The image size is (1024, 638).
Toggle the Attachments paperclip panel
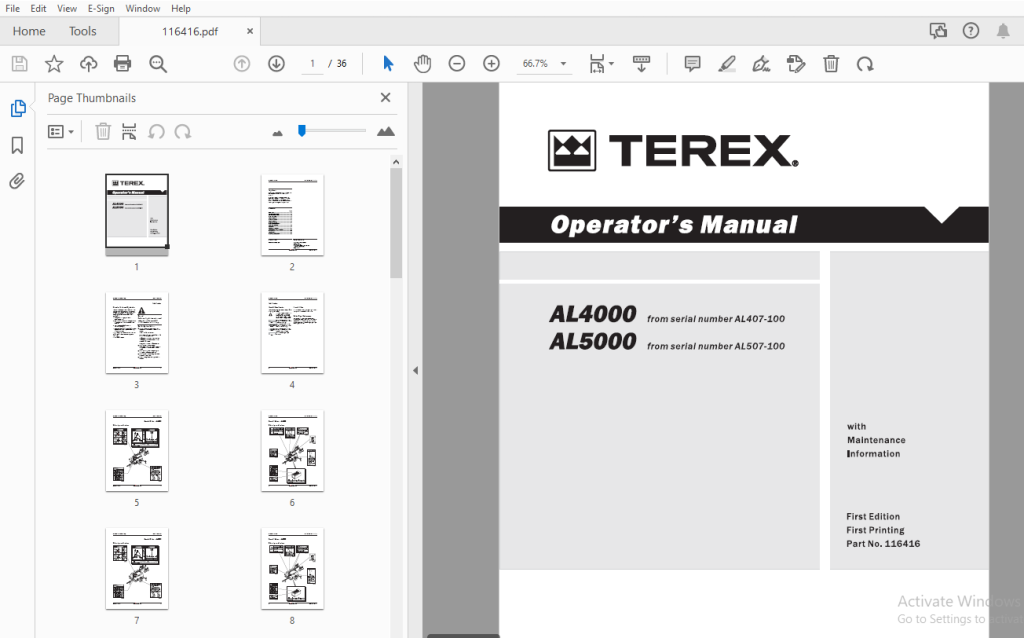[x=17, y=181]
